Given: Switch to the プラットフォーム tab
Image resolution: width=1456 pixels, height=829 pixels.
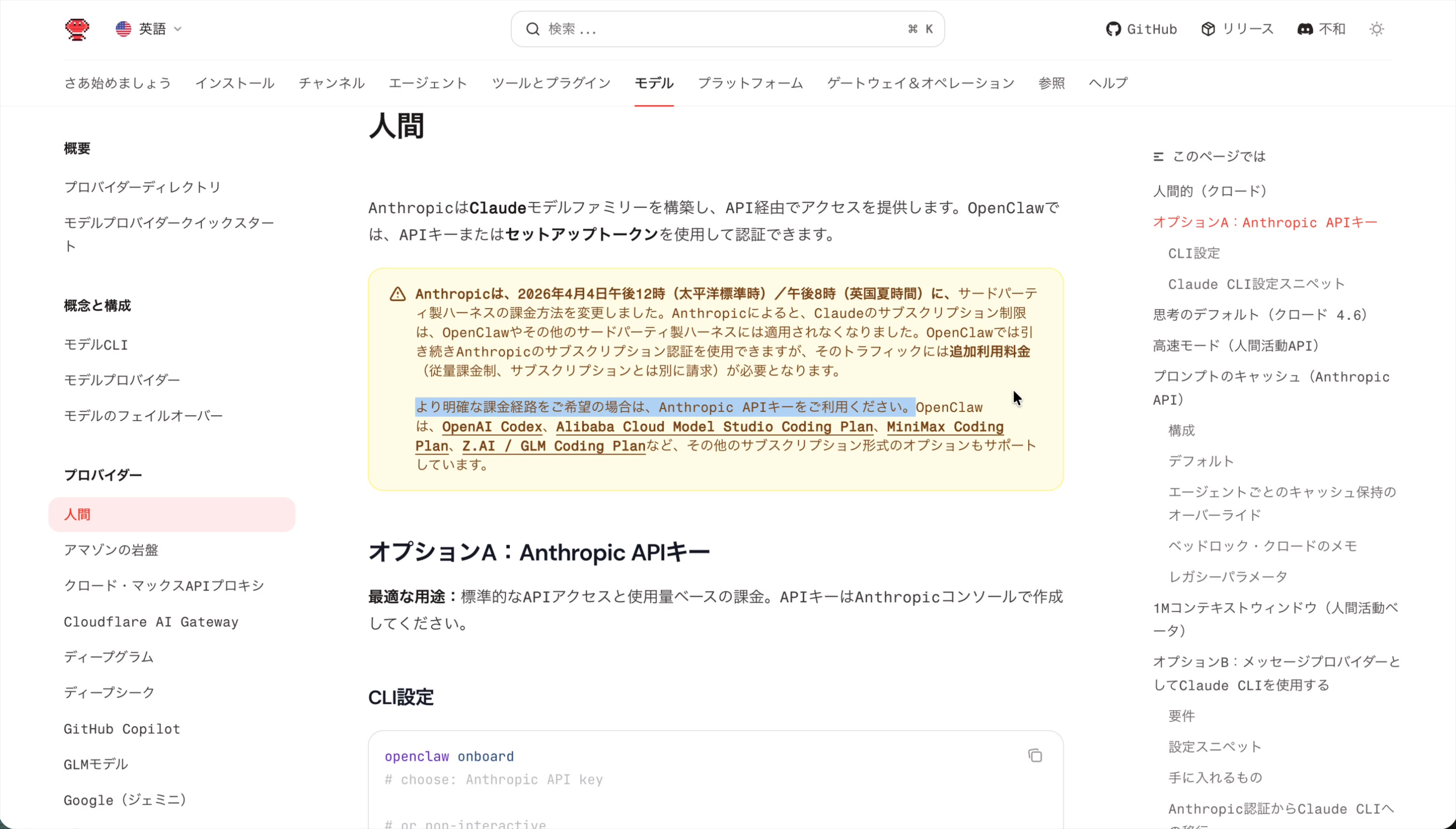Looking at the screenshot, I should (x=750, y=83).
